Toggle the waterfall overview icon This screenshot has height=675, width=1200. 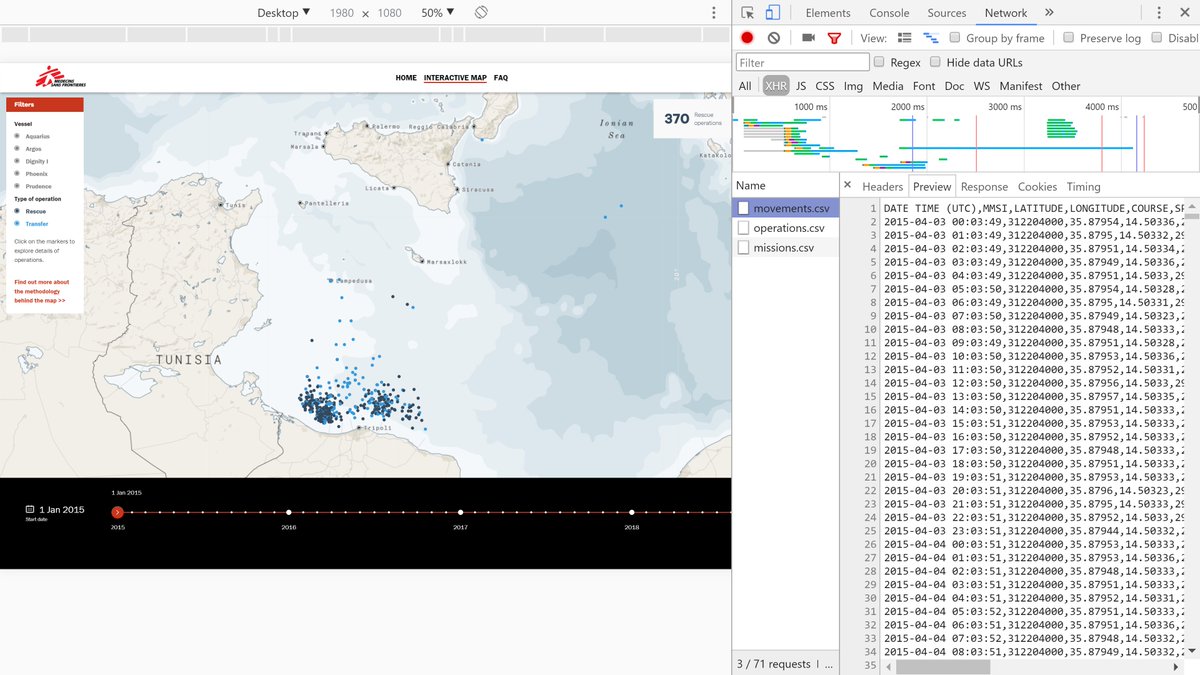tap(931, 38)
